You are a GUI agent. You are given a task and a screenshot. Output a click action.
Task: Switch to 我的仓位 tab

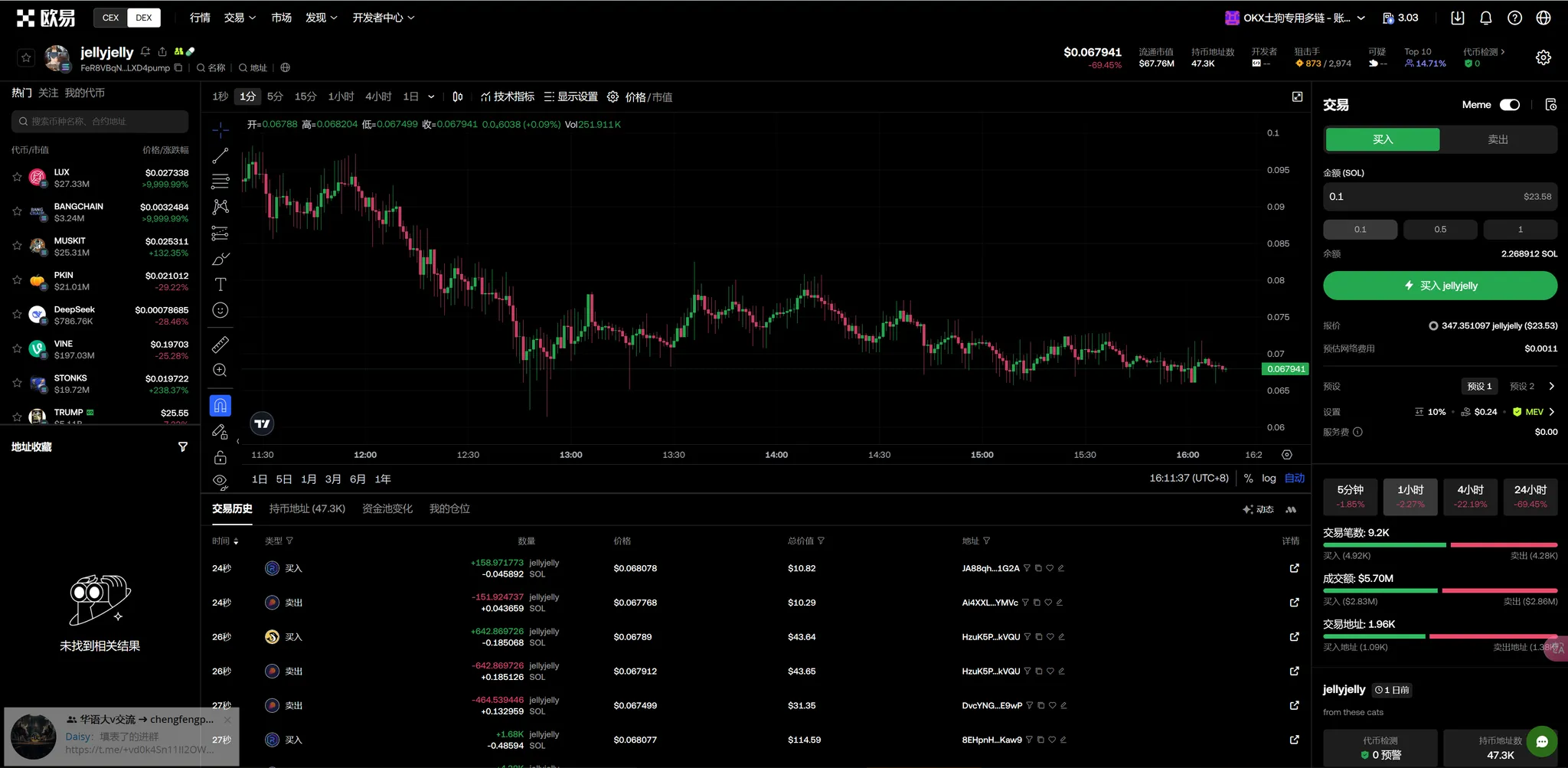point(449,508)
